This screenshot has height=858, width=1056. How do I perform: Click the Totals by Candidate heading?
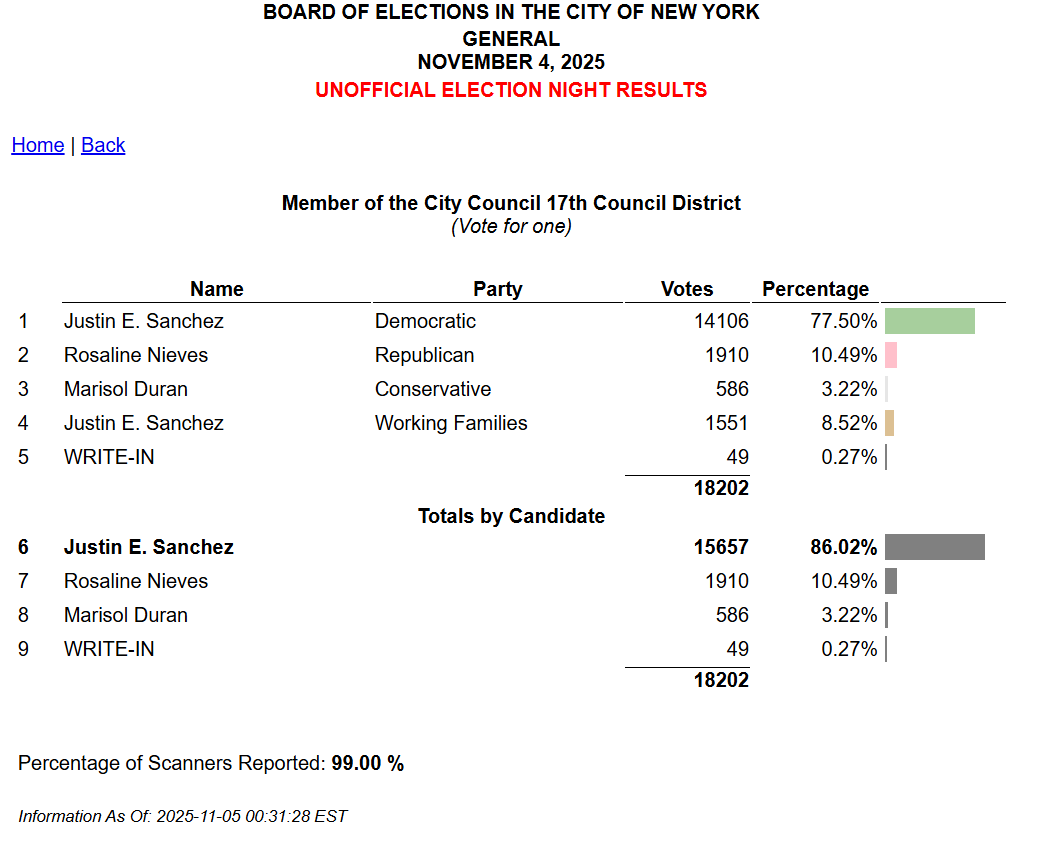tap(511, 516)
